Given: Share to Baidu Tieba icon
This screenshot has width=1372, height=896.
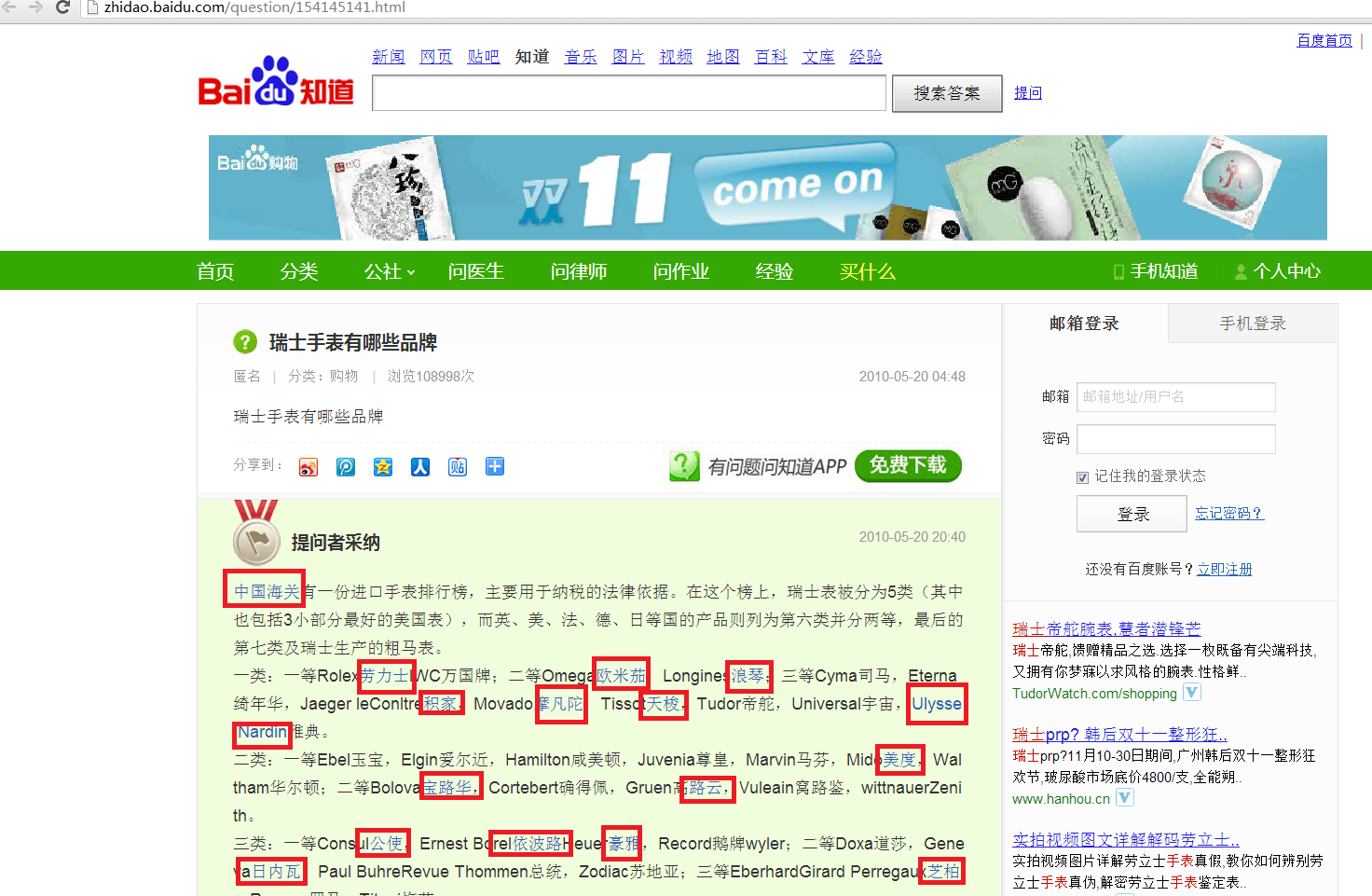Looking at the screenshot, I should click(x=458, y=467).
